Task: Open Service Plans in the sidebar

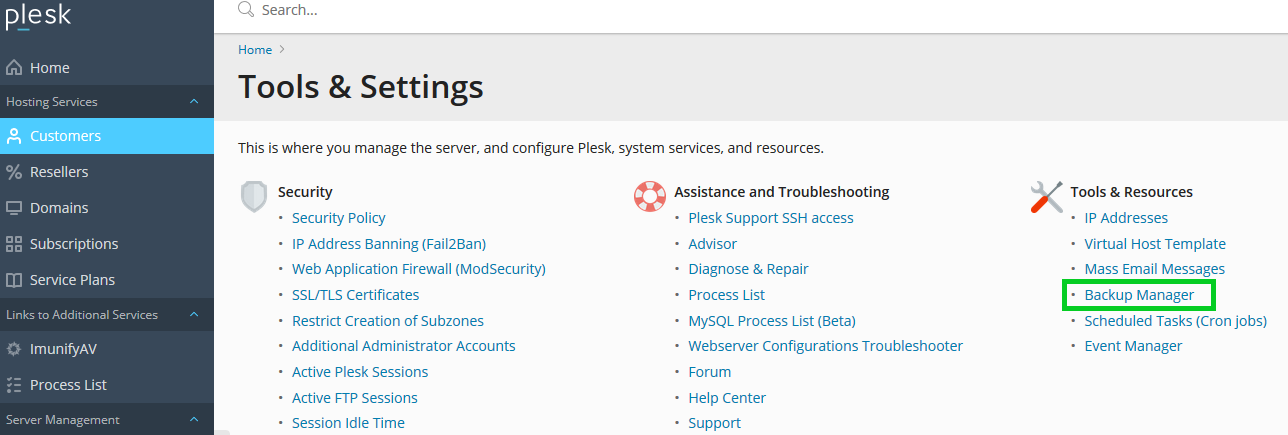Action: click(x=72, y=280)
